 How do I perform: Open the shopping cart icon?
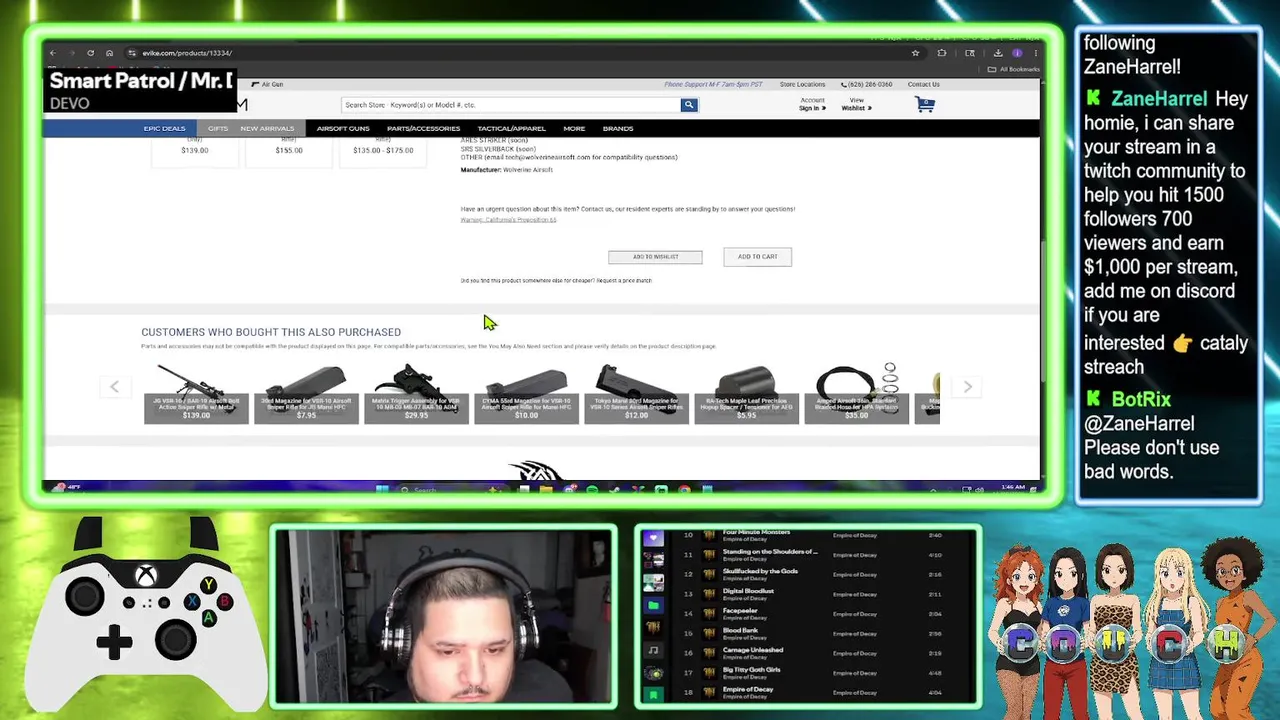[925, 104]
